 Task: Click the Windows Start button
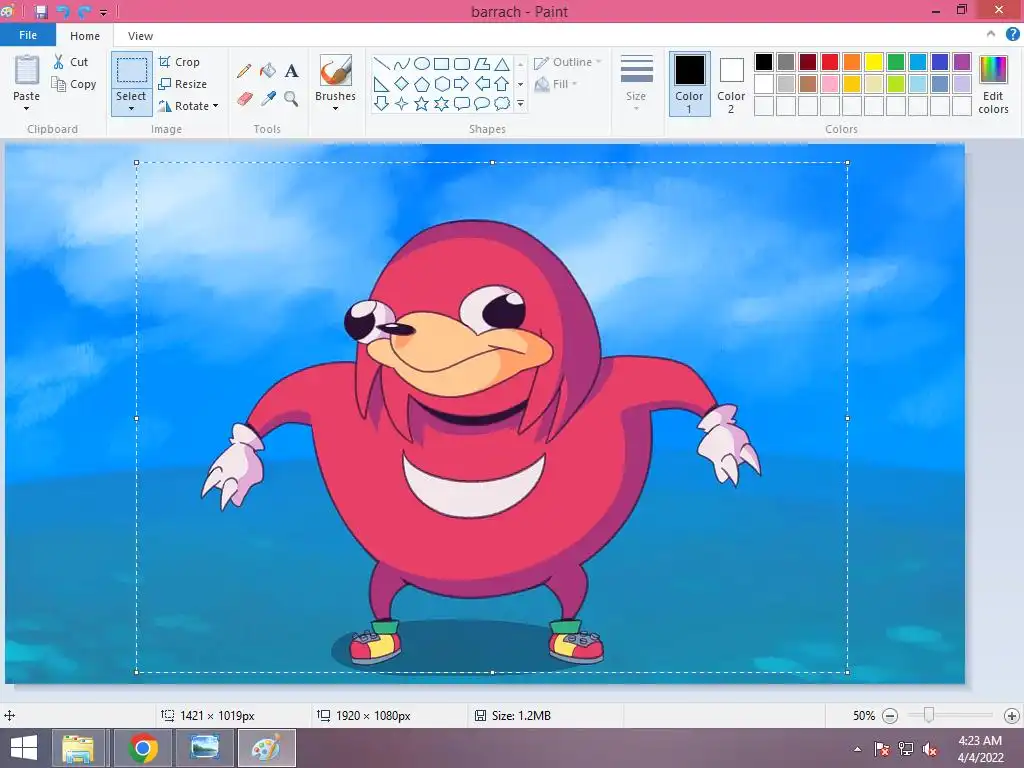point(24,748)
